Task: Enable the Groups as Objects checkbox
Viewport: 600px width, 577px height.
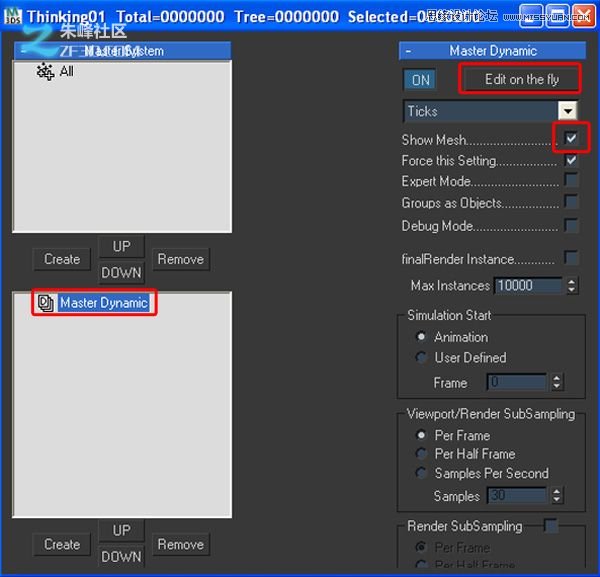Action: click(x=571, y=202)
